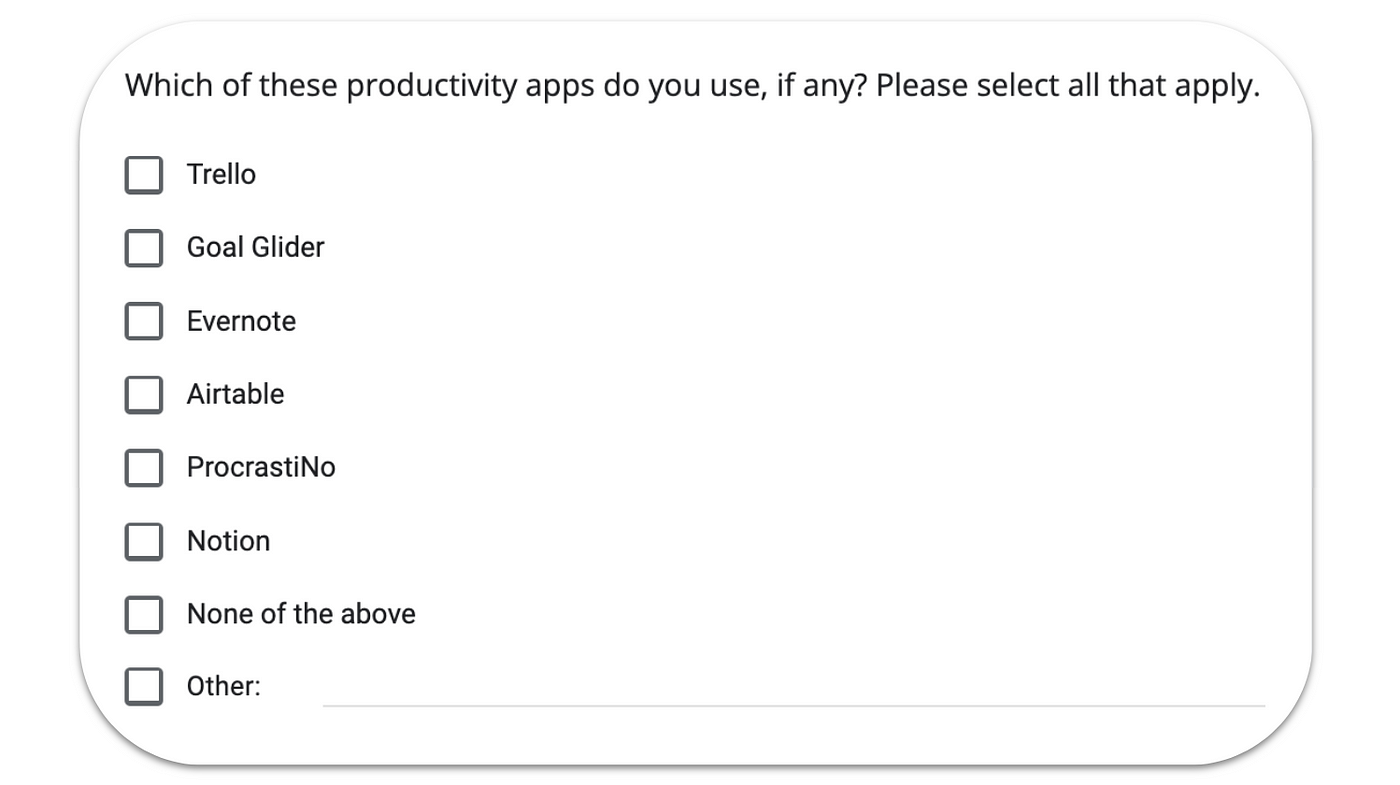Select None of the above
1400x785 pixels.
[143, 614]
